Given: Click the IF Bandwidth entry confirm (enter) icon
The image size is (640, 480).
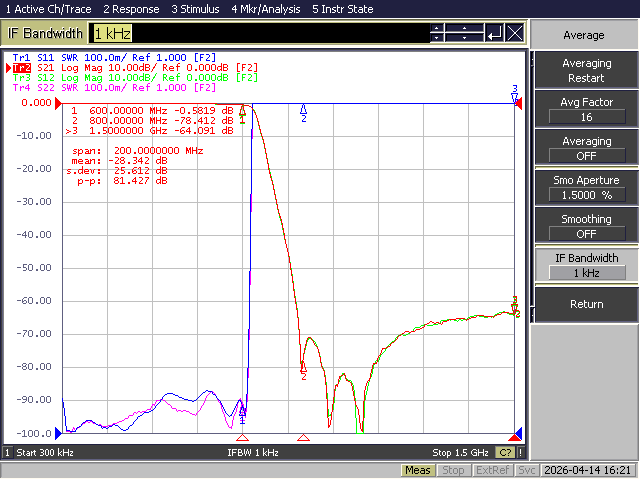Looking at the screenshot, I should 495,33.
